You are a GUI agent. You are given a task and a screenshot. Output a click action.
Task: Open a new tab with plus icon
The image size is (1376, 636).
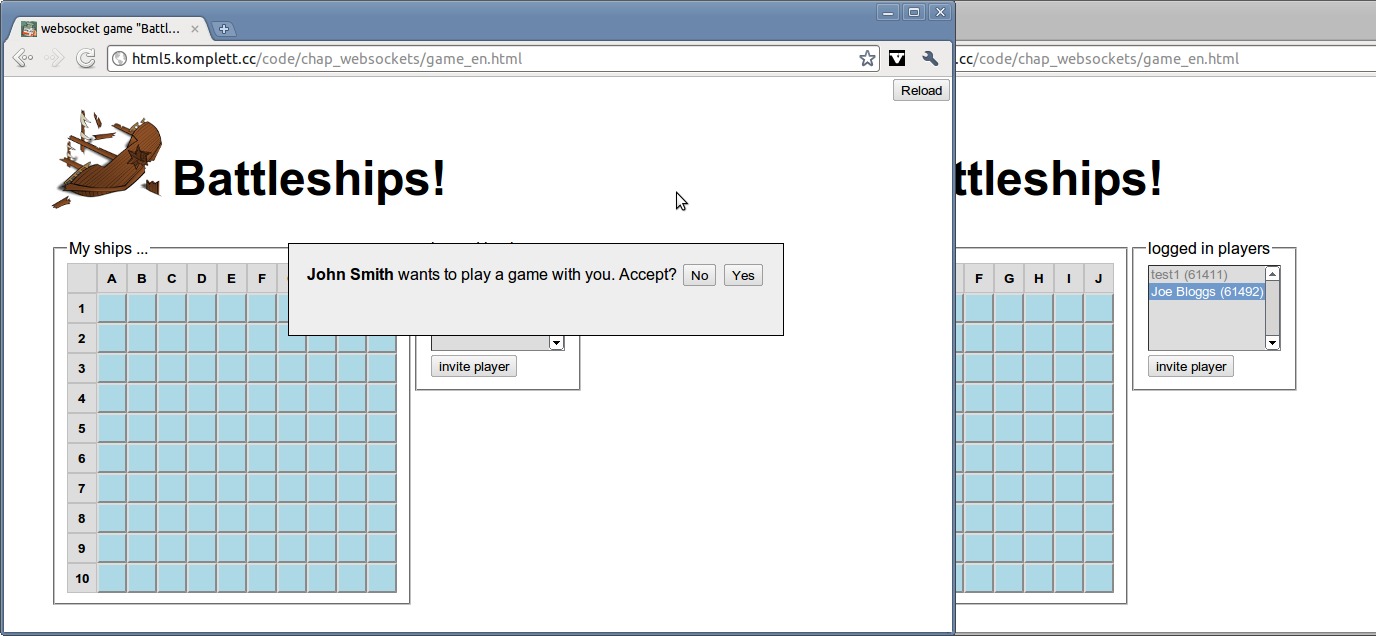[224, 29]
